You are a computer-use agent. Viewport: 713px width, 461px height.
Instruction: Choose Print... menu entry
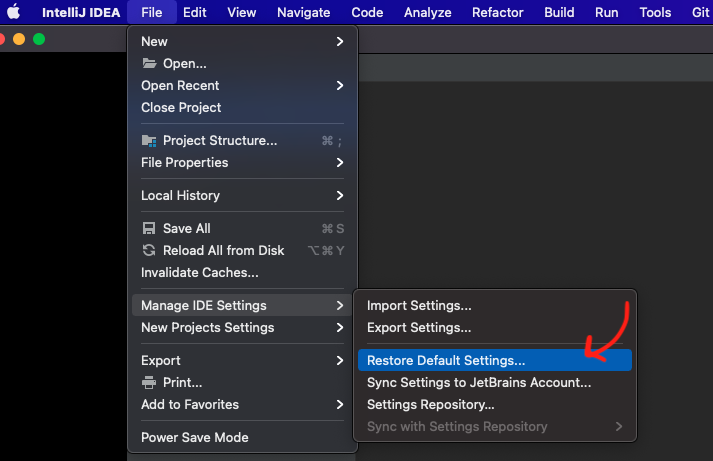(242, 382)
